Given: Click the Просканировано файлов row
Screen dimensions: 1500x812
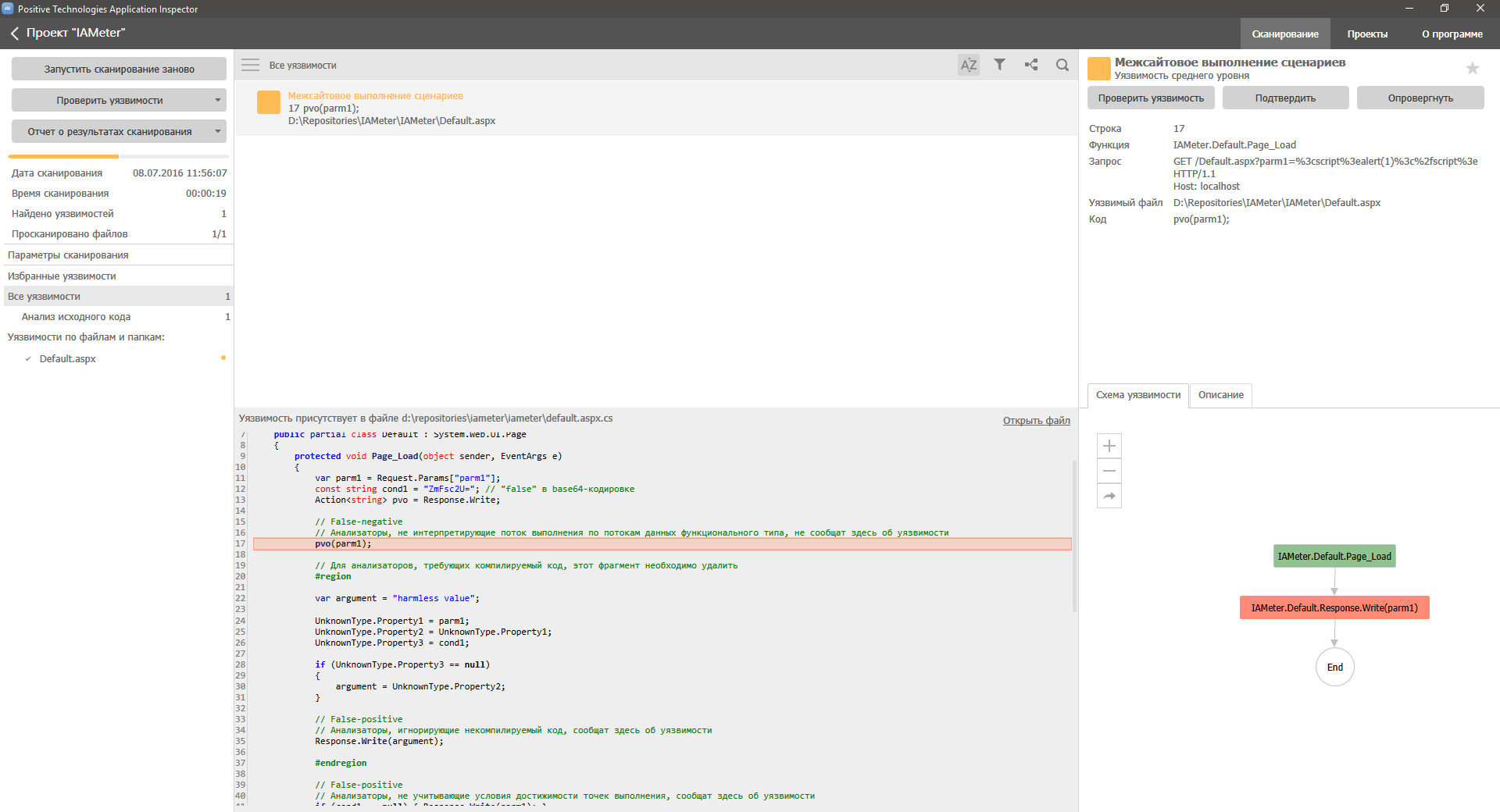Looking at the screenshot, I should (119, 233).
